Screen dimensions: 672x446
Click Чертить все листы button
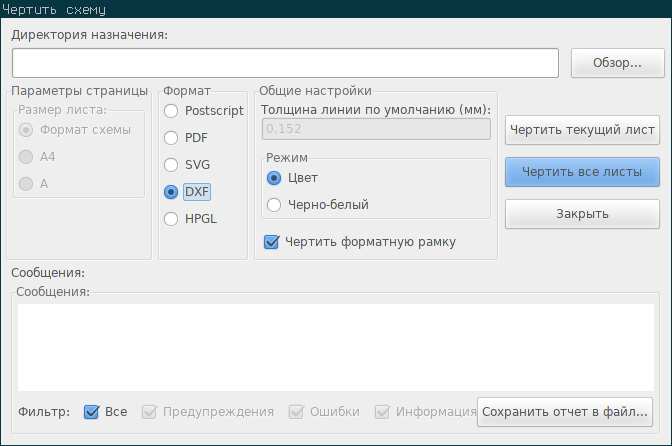pyautogui.click(x=582, y=172)
